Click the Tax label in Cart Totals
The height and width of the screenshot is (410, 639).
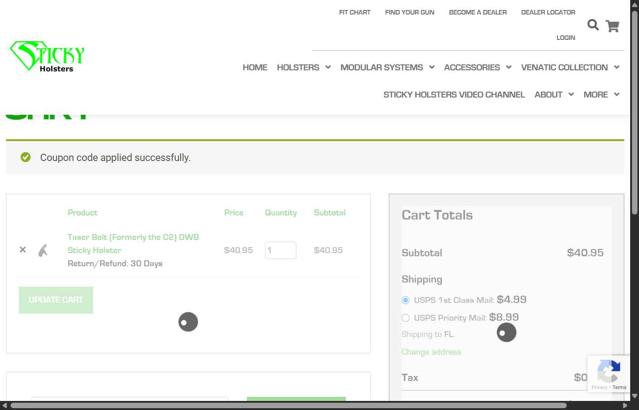[x=410, y=377]
